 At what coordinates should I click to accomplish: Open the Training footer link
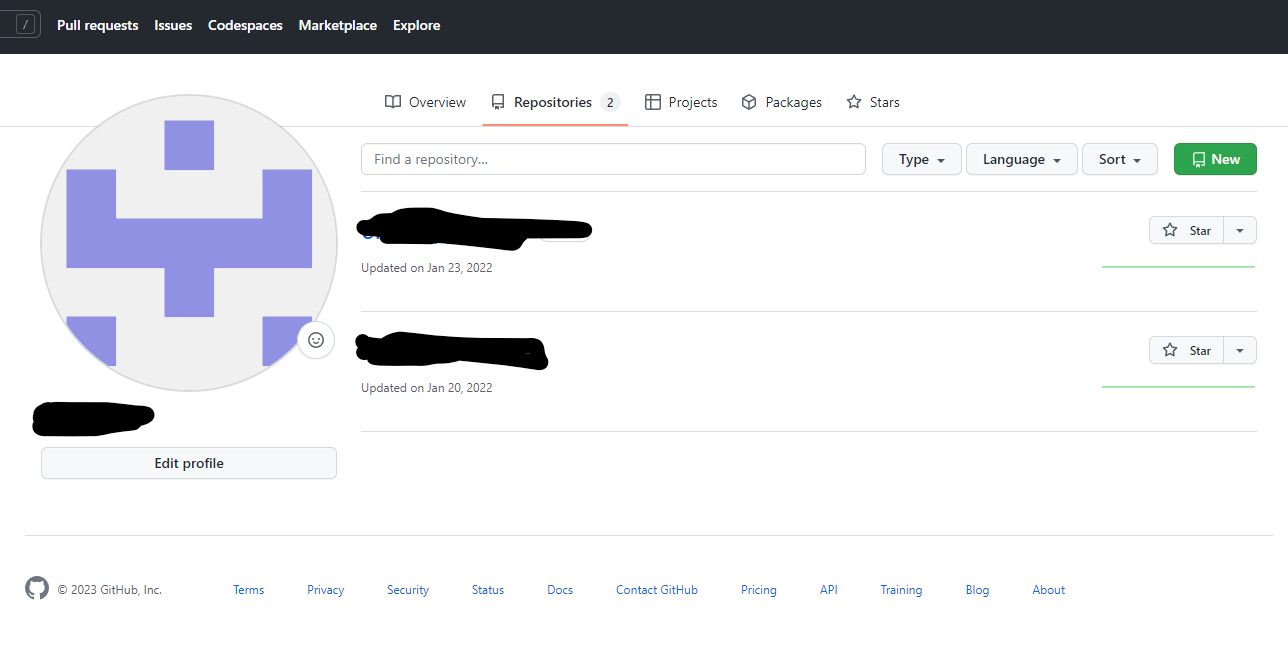point(901,590)
